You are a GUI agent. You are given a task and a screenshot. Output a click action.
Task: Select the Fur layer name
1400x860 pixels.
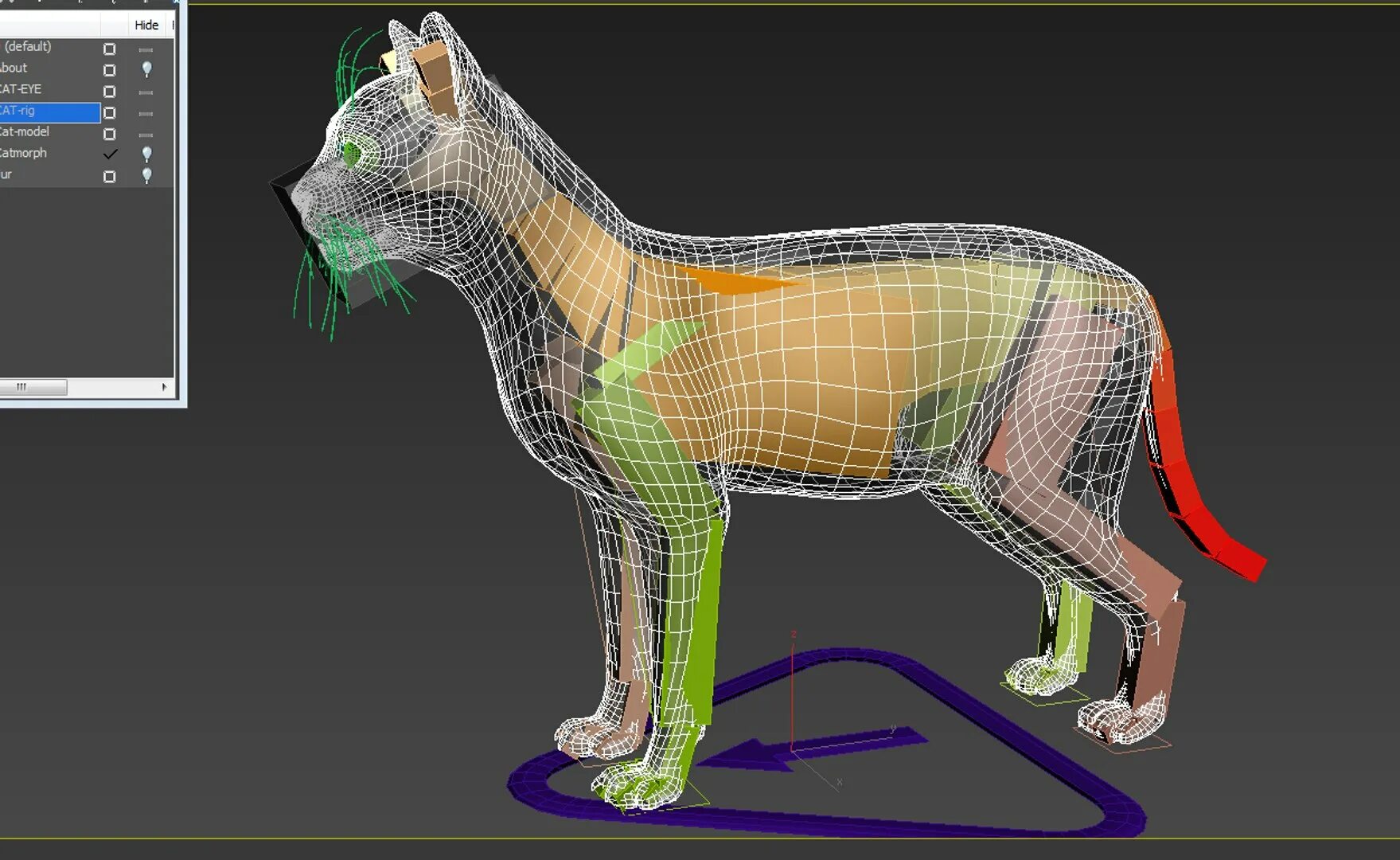6,174
